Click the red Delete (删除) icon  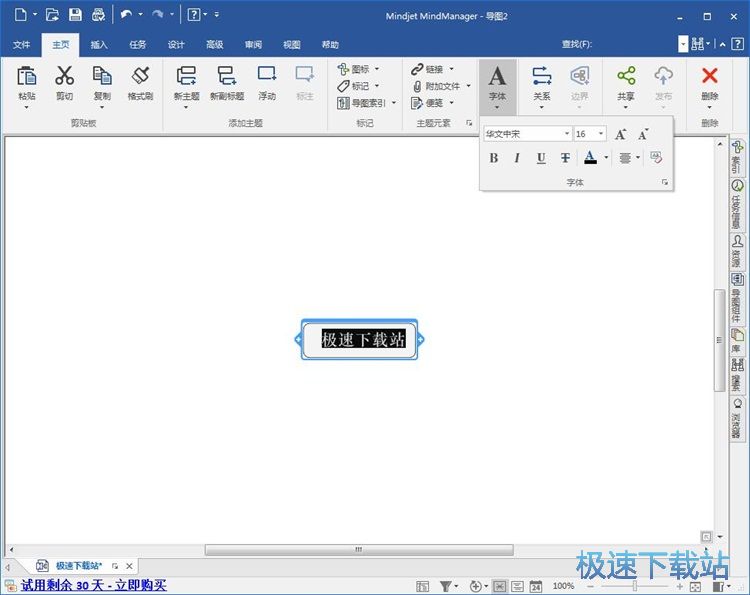pyautogui.click(x=710, y=76)
